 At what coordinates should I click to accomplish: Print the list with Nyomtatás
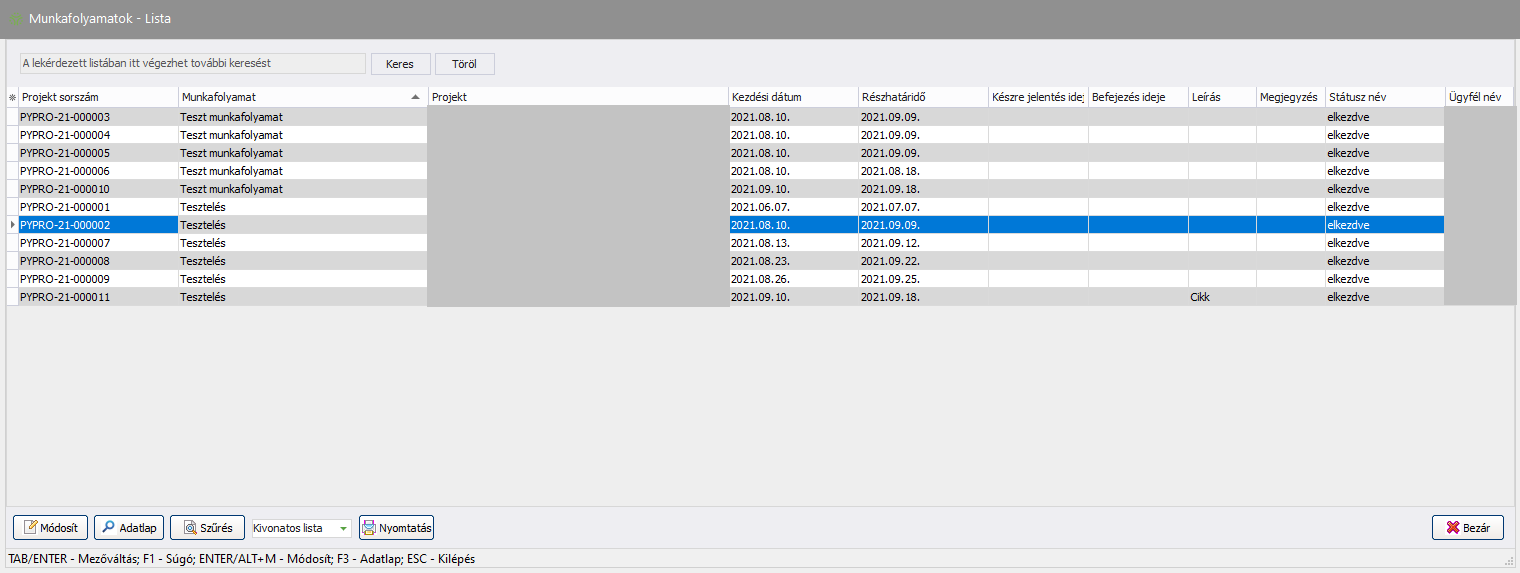(x=397, y=528)
